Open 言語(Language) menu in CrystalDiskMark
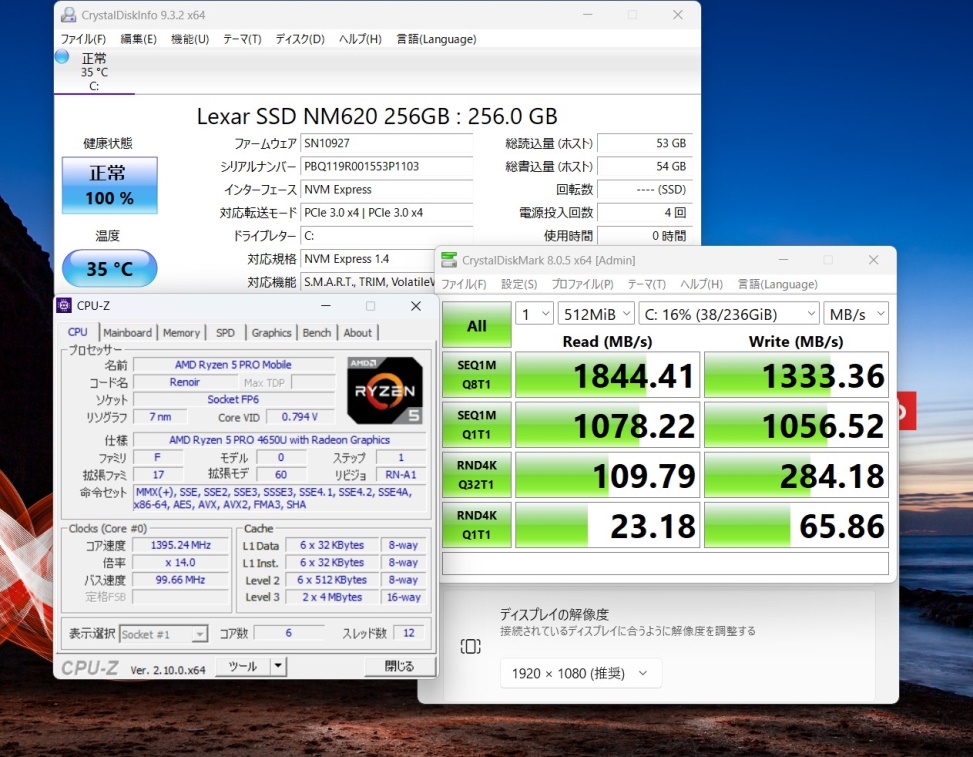 click(778, 284)
